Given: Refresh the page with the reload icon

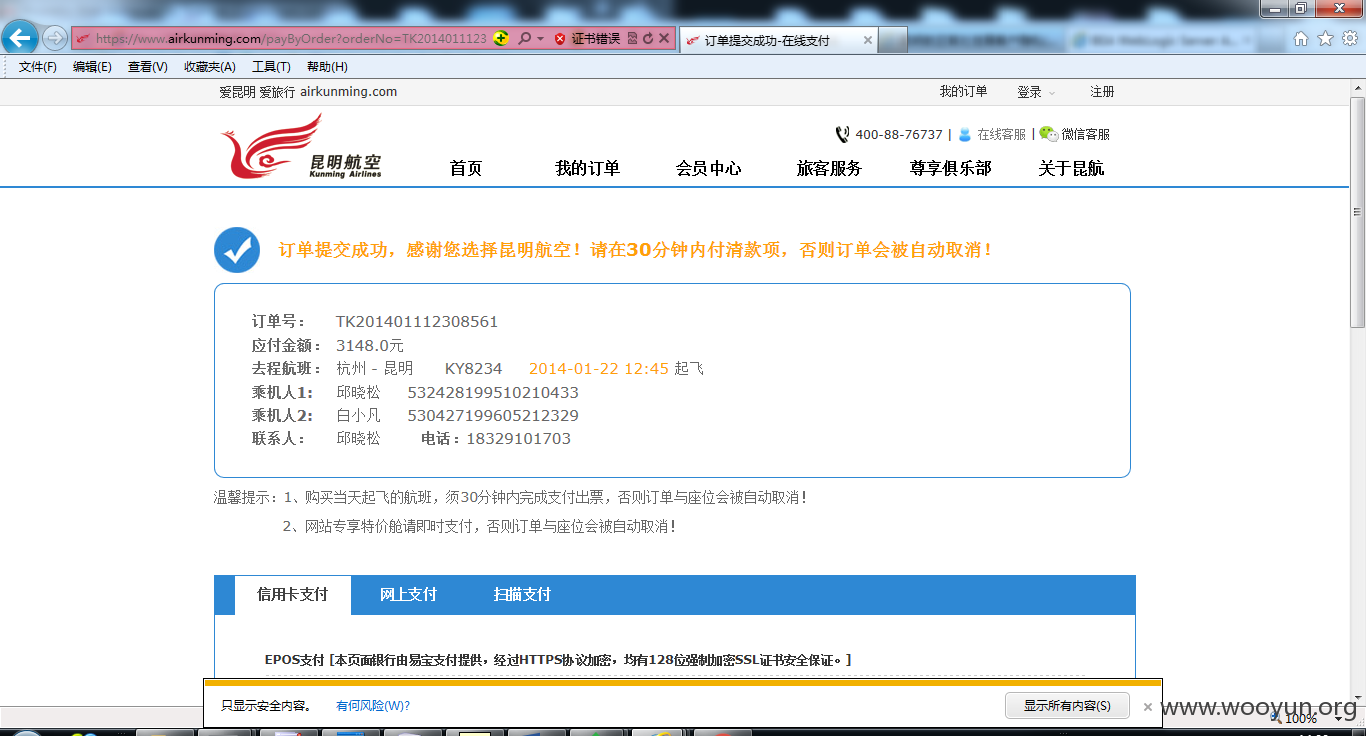Looking at the screenshot, I should click(647, 39).
